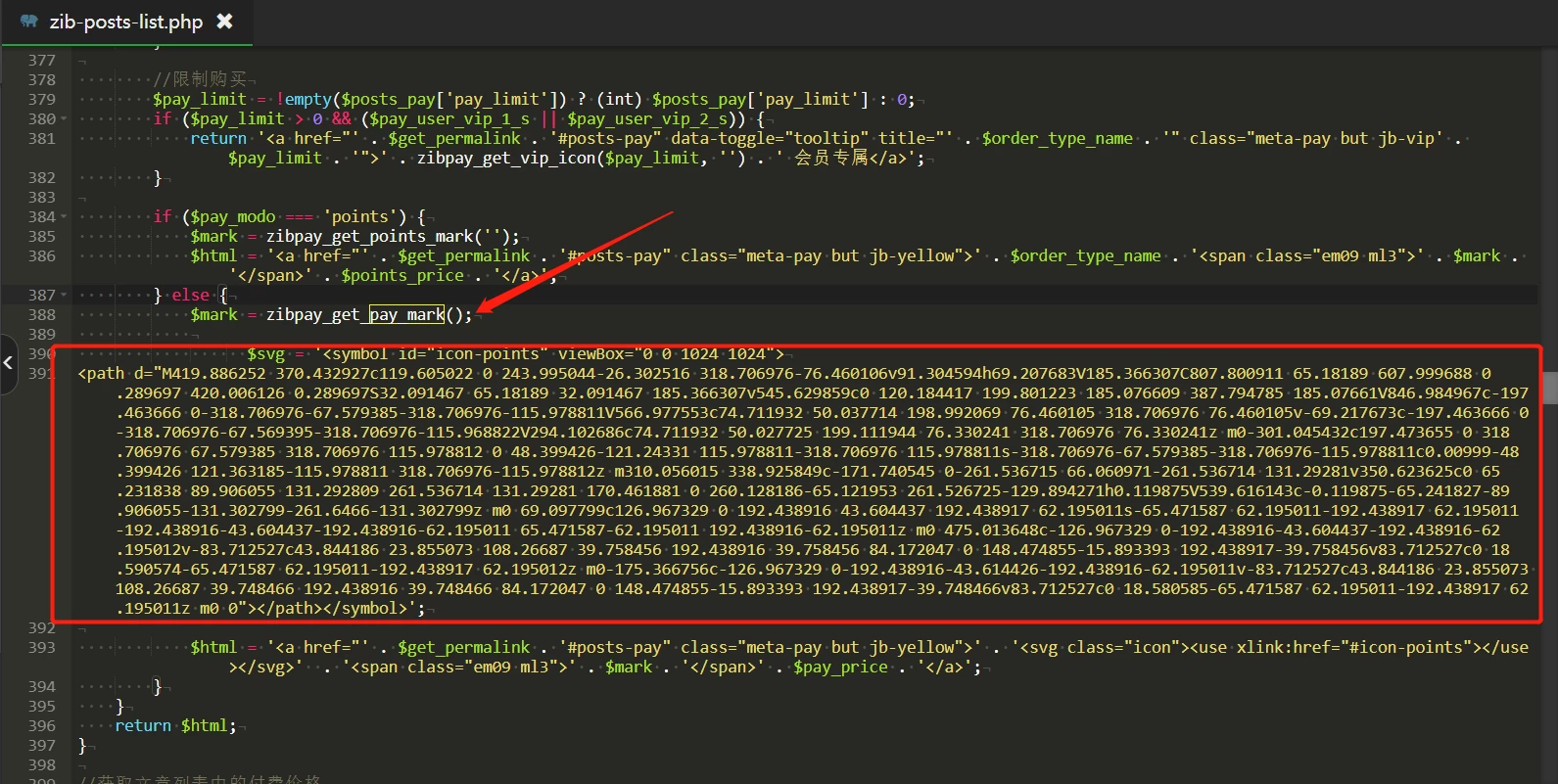Click the return $html statement
1558x784 pixels.
[175, 725]
